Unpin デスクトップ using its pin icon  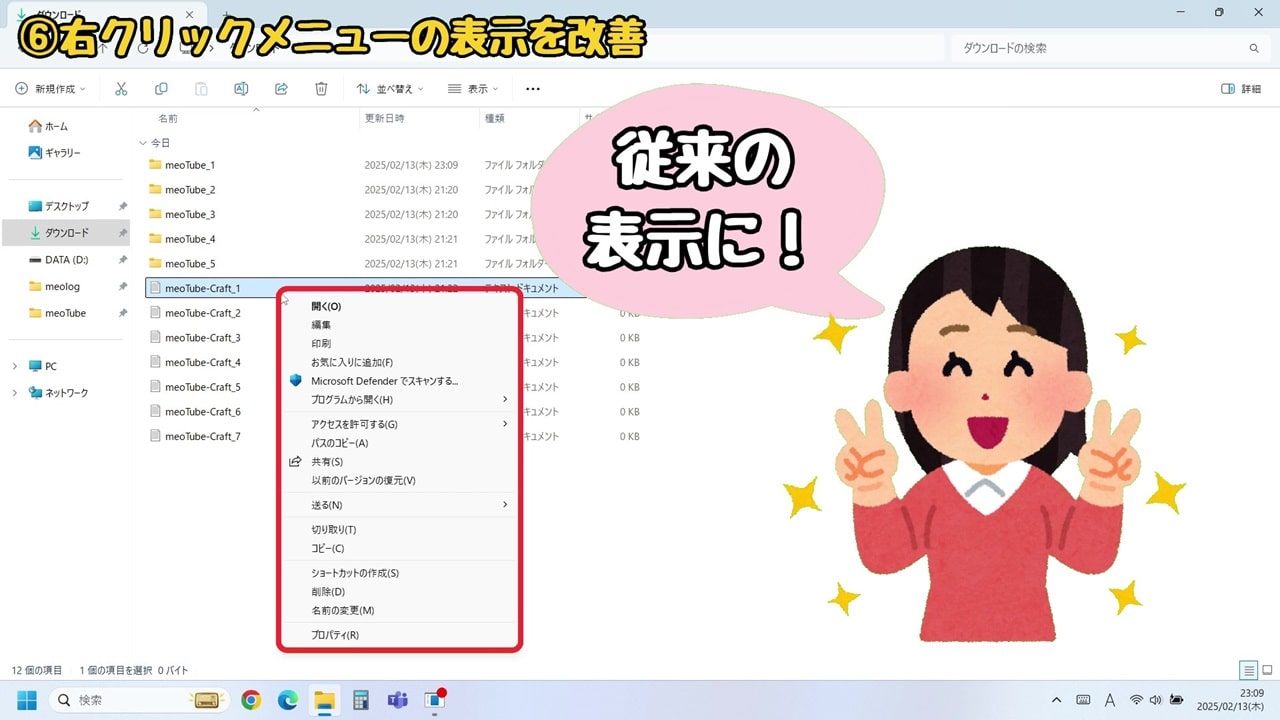[123, 206]
